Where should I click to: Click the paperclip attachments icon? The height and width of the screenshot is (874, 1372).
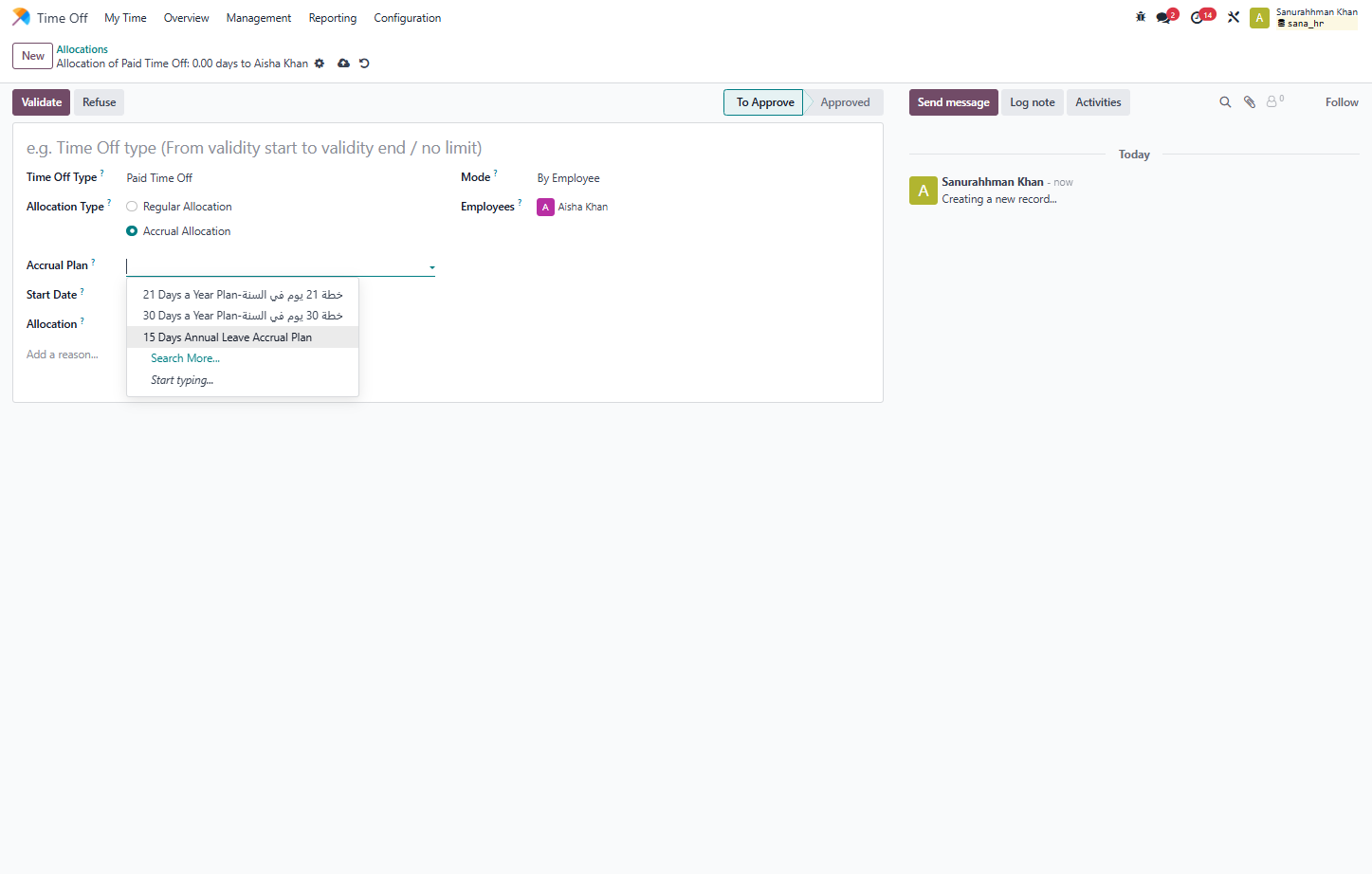[1250, 102]
